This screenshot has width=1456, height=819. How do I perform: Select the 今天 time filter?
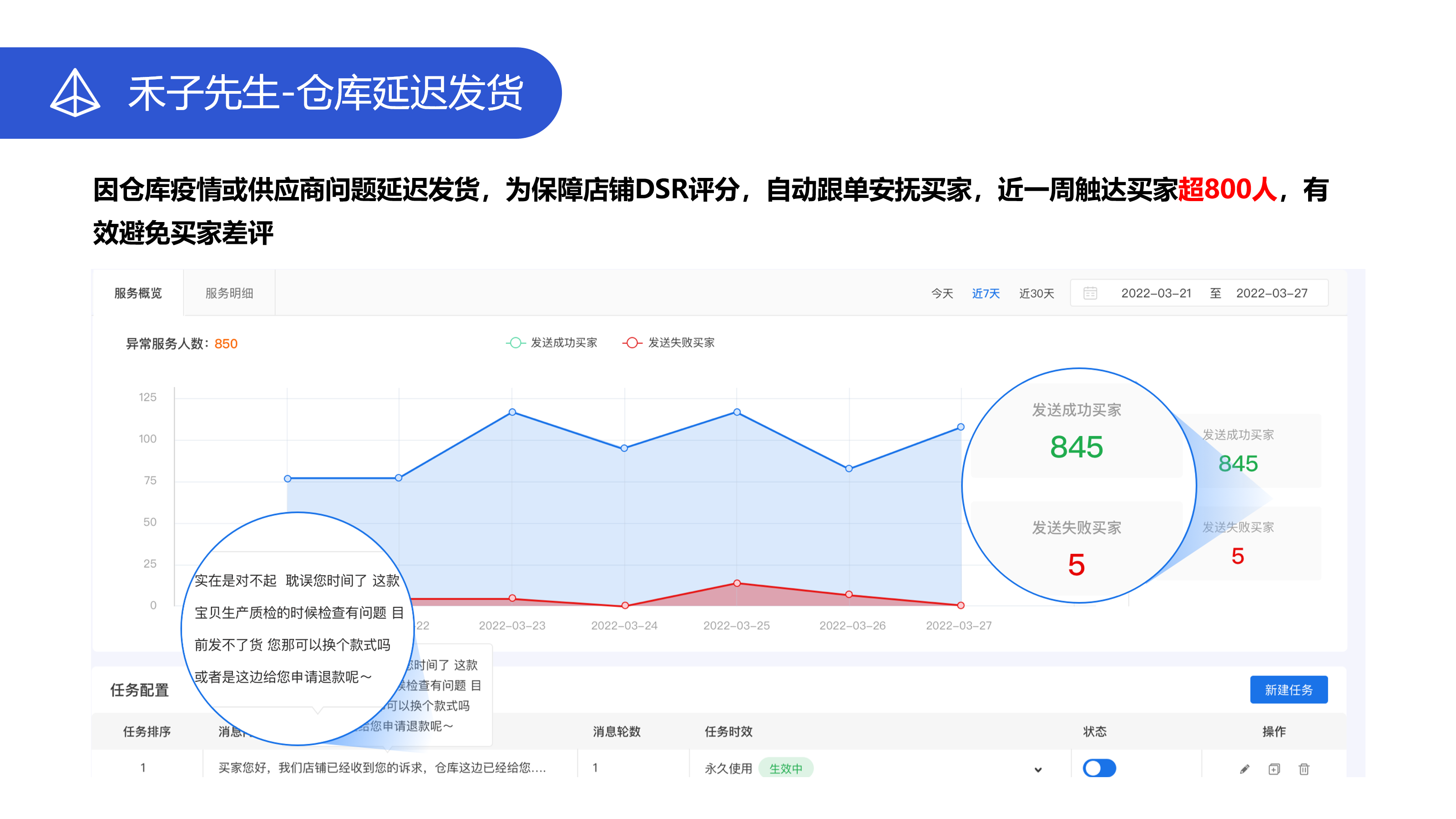click(x=942, y=293)
